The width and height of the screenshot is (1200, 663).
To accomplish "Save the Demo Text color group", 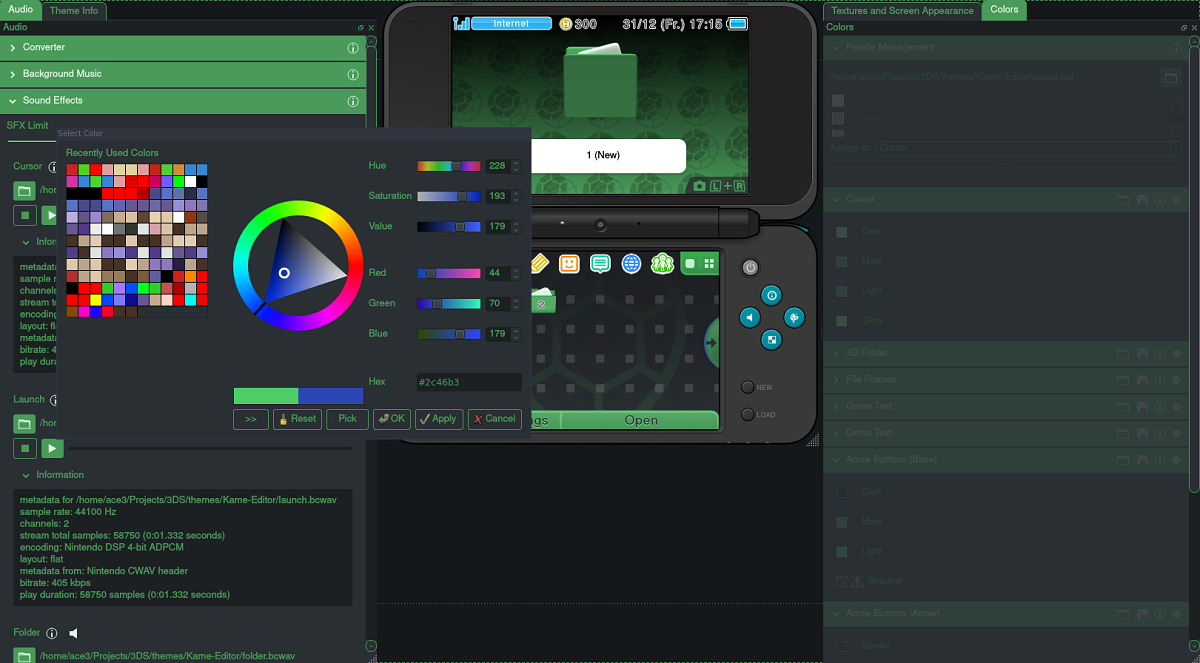I will (x=1142, y=433).
